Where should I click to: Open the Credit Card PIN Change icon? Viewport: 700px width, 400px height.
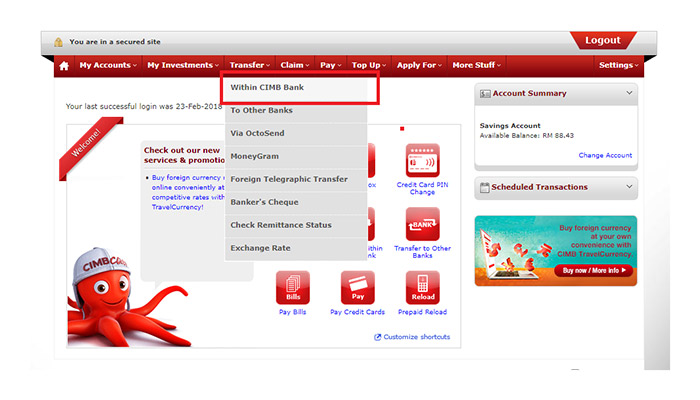point(422,161)
